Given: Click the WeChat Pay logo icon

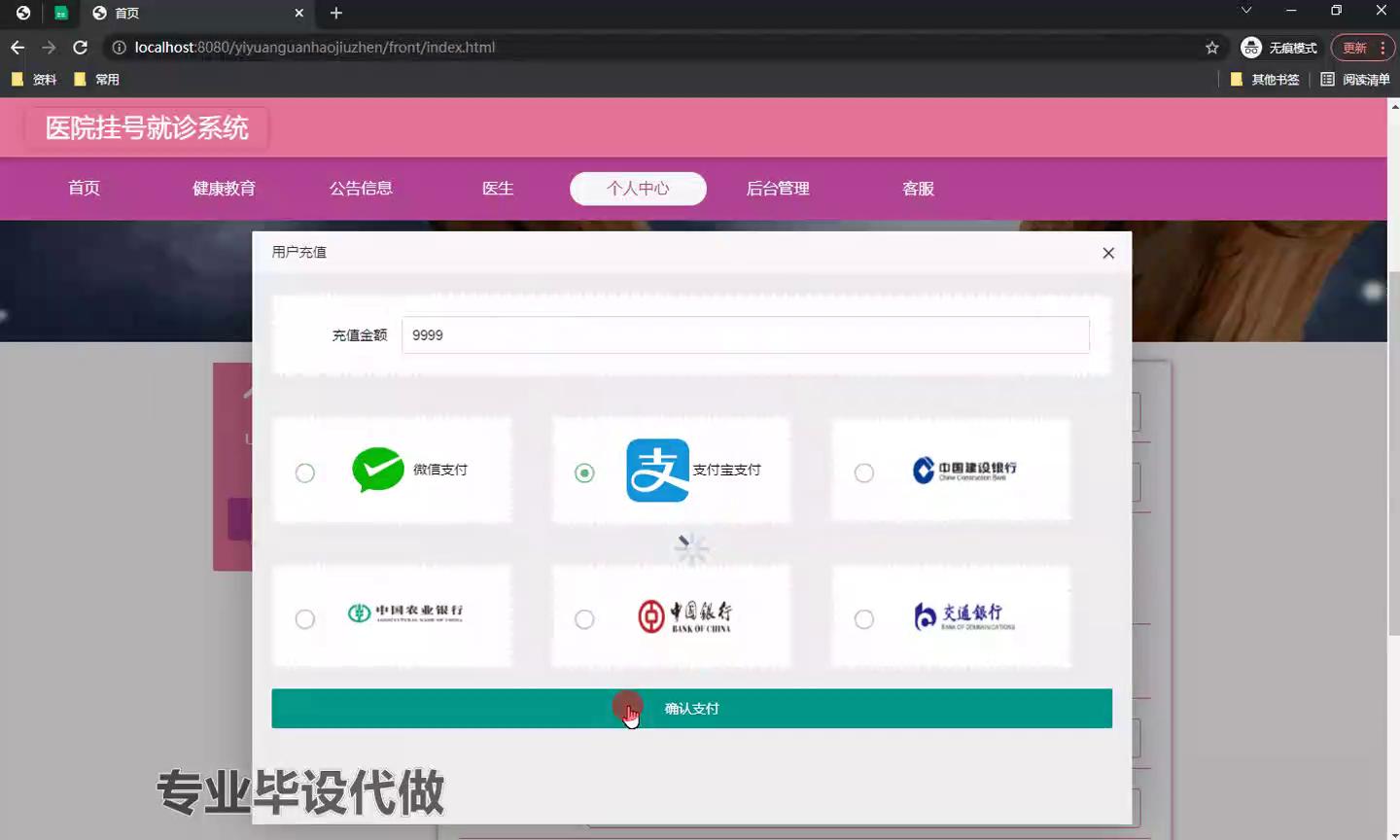Looking at the screenshot, I should (x=377, y=470).
